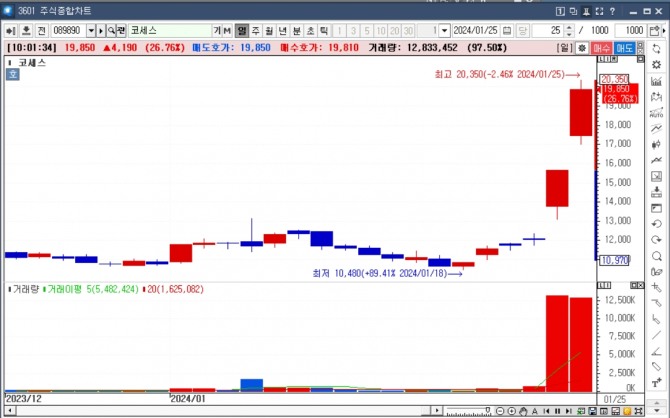Open the stock code 089890 dropdown
This screenshot has width=670, height=418.
[x=91, y=31]
